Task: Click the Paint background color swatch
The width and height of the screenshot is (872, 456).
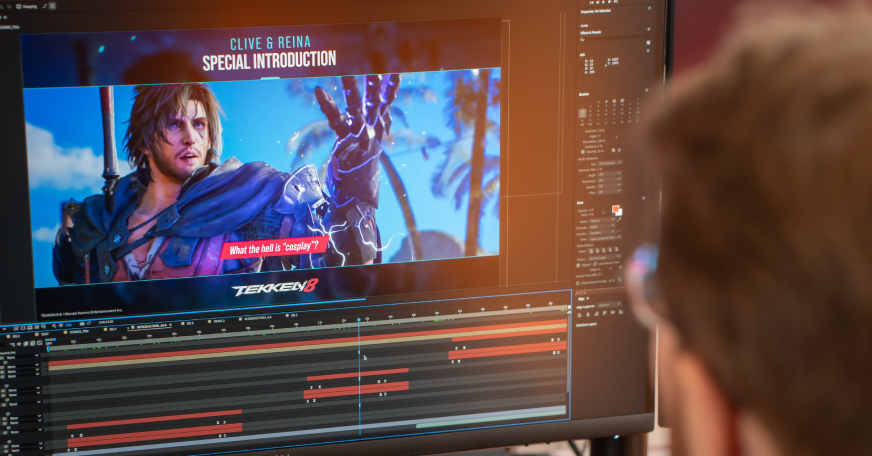Action: (620, 213)
